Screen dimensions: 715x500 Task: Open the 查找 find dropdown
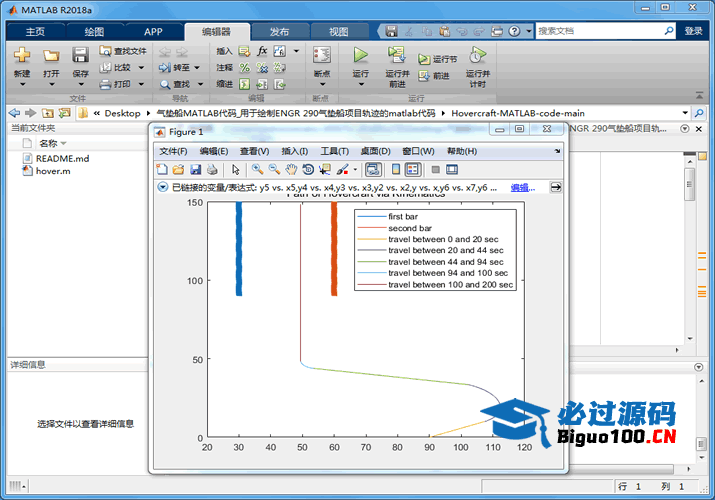pyautogui.click(x=200, y=84)
